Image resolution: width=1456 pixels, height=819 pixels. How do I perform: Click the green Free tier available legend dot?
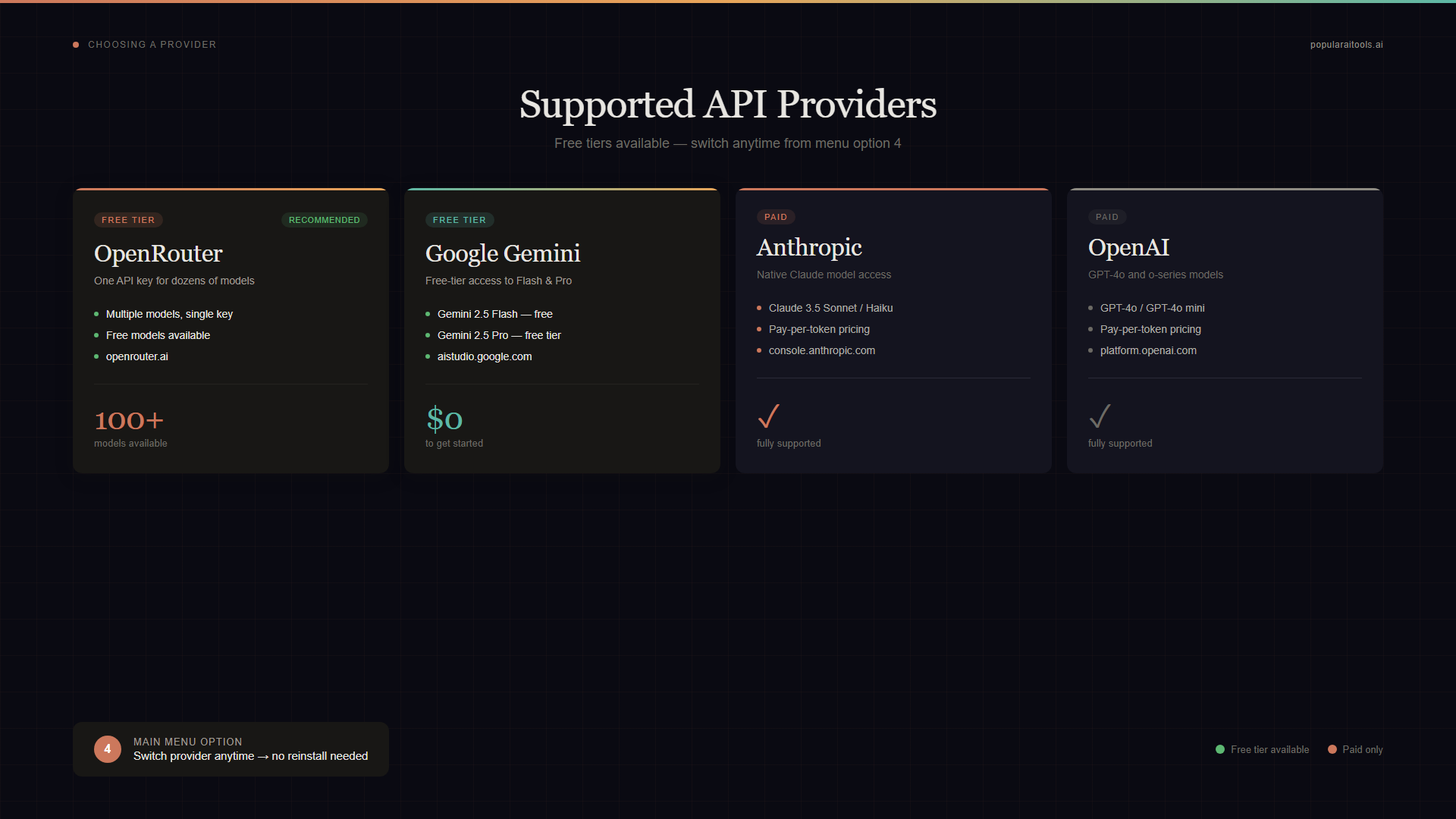pos(1220,749)
